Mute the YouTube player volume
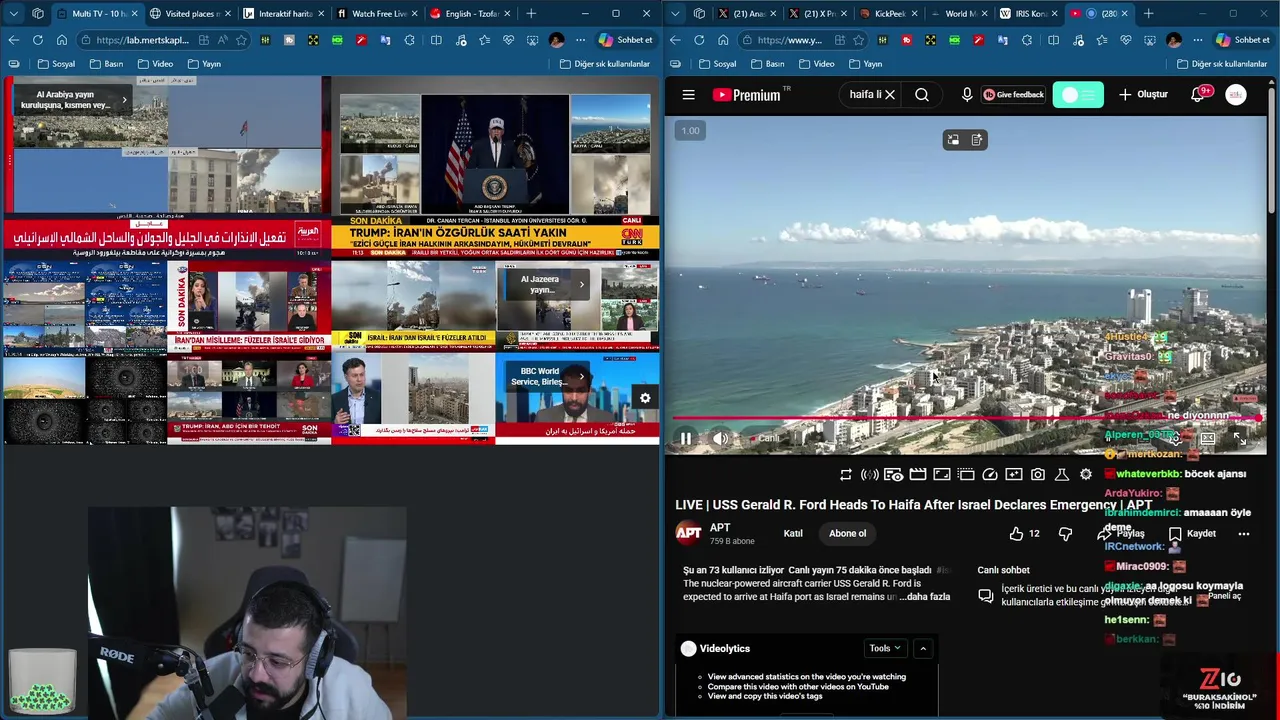This screenshot has width=1280, height=720. (721, 438)
